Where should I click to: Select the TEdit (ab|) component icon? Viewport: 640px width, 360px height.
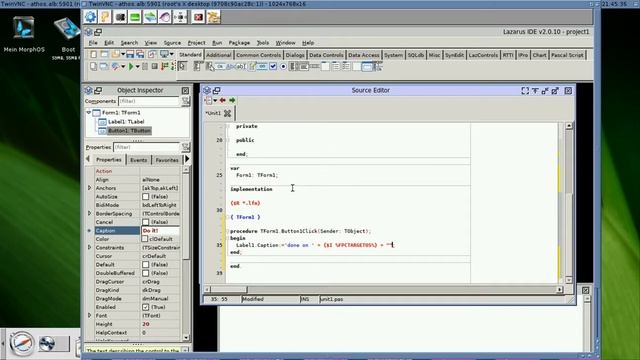pyautogui.click(x=241, y=67)
